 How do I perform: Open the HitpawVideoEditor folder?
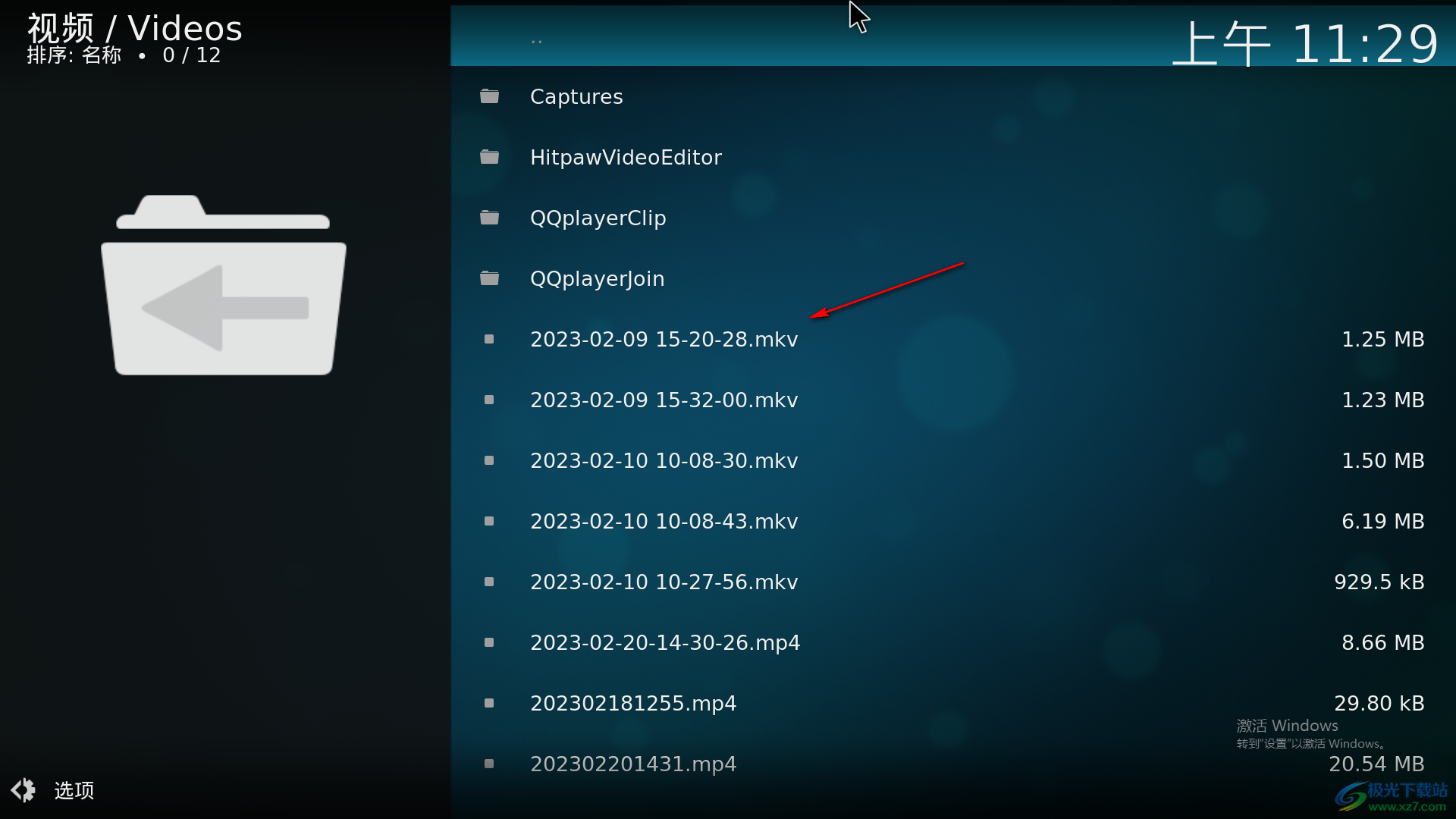click(952, 157)
